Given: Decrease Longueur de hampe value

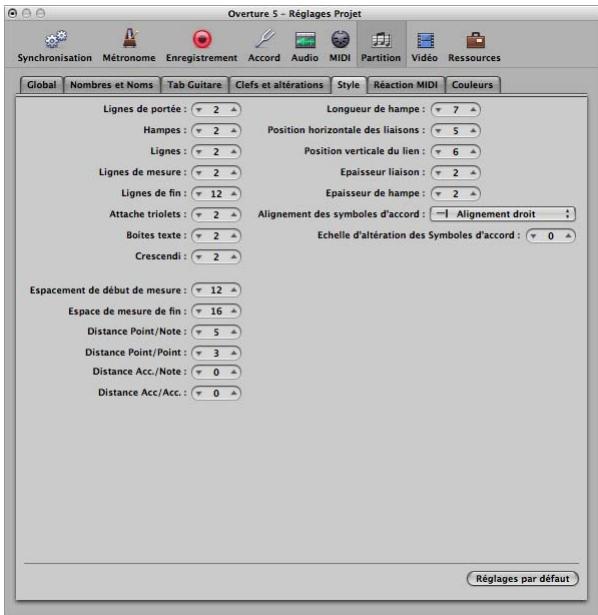Looking at the screenshot, I should tap(438, 109).
